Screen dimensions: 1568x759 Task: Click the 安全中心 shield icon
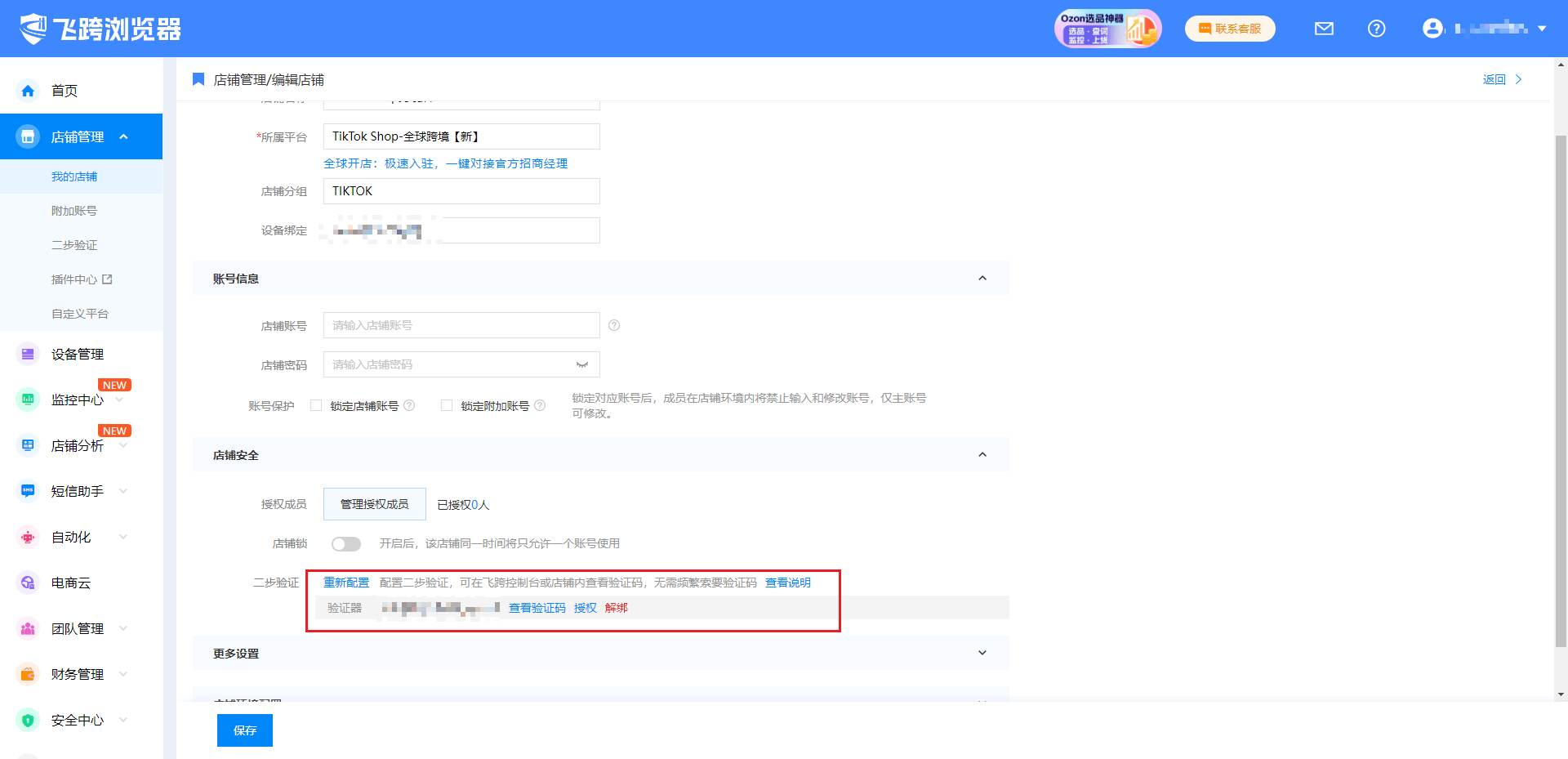point(28,720)
